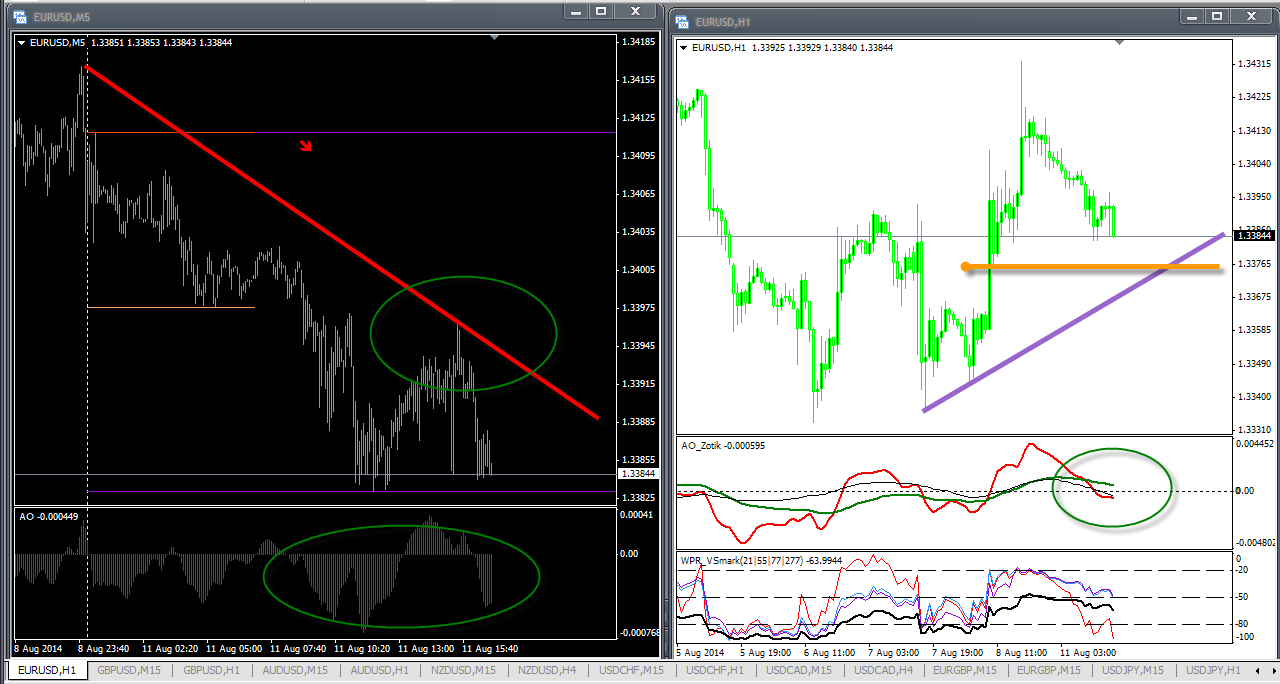Screen dimensions: 1280x684
Task: Expand the EURUSD,H1 chart label dropdown triangle
Action: point(684,48)
